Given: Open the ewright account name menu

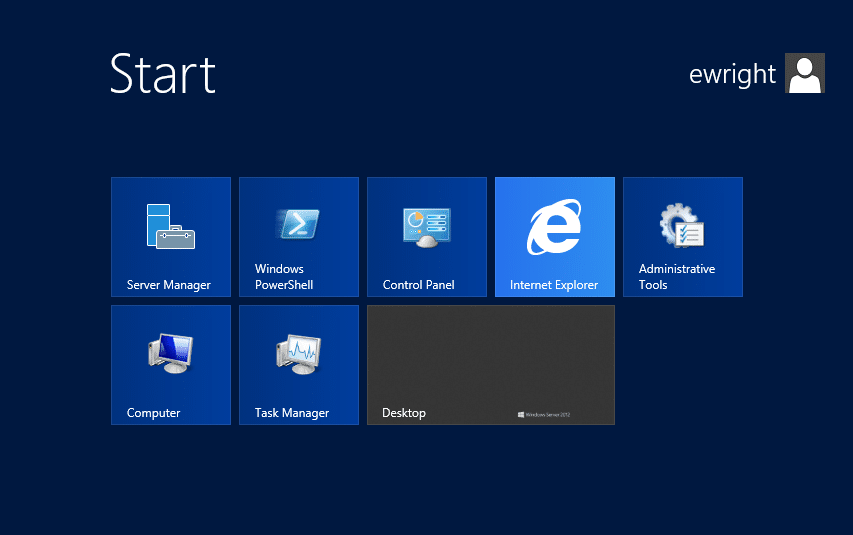Looking at the screenshot, I should point(732,75).
